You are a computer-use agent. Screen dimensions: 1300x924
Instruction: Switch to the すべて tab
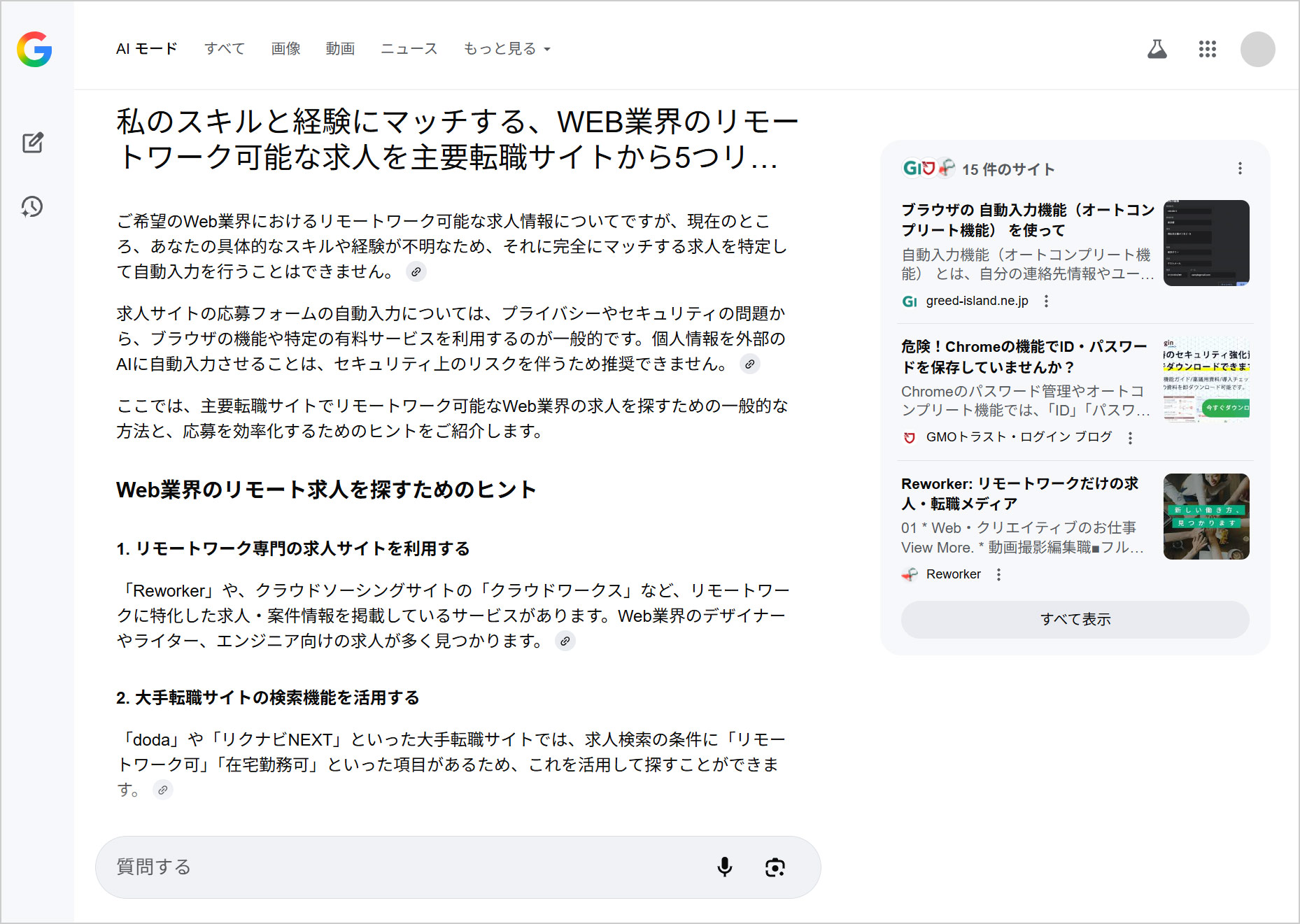click(224, 48)
